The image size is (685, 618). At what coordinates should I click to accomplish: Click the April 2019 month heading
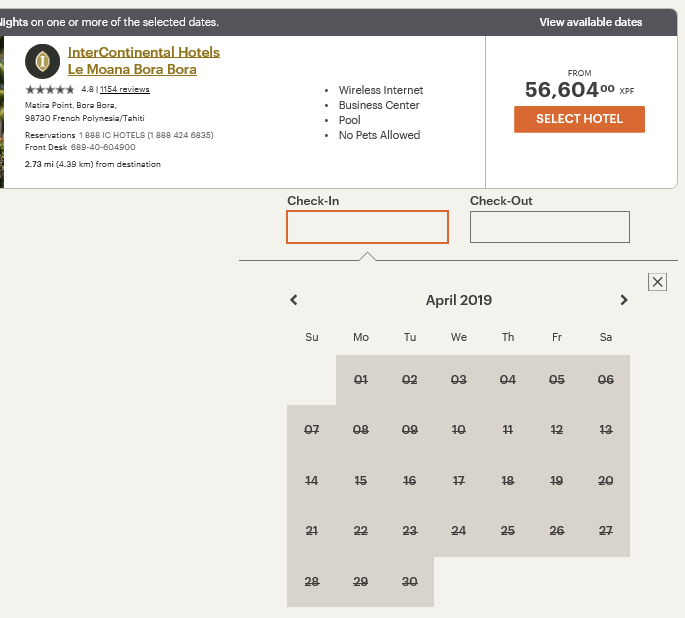[x=459, y=300]
